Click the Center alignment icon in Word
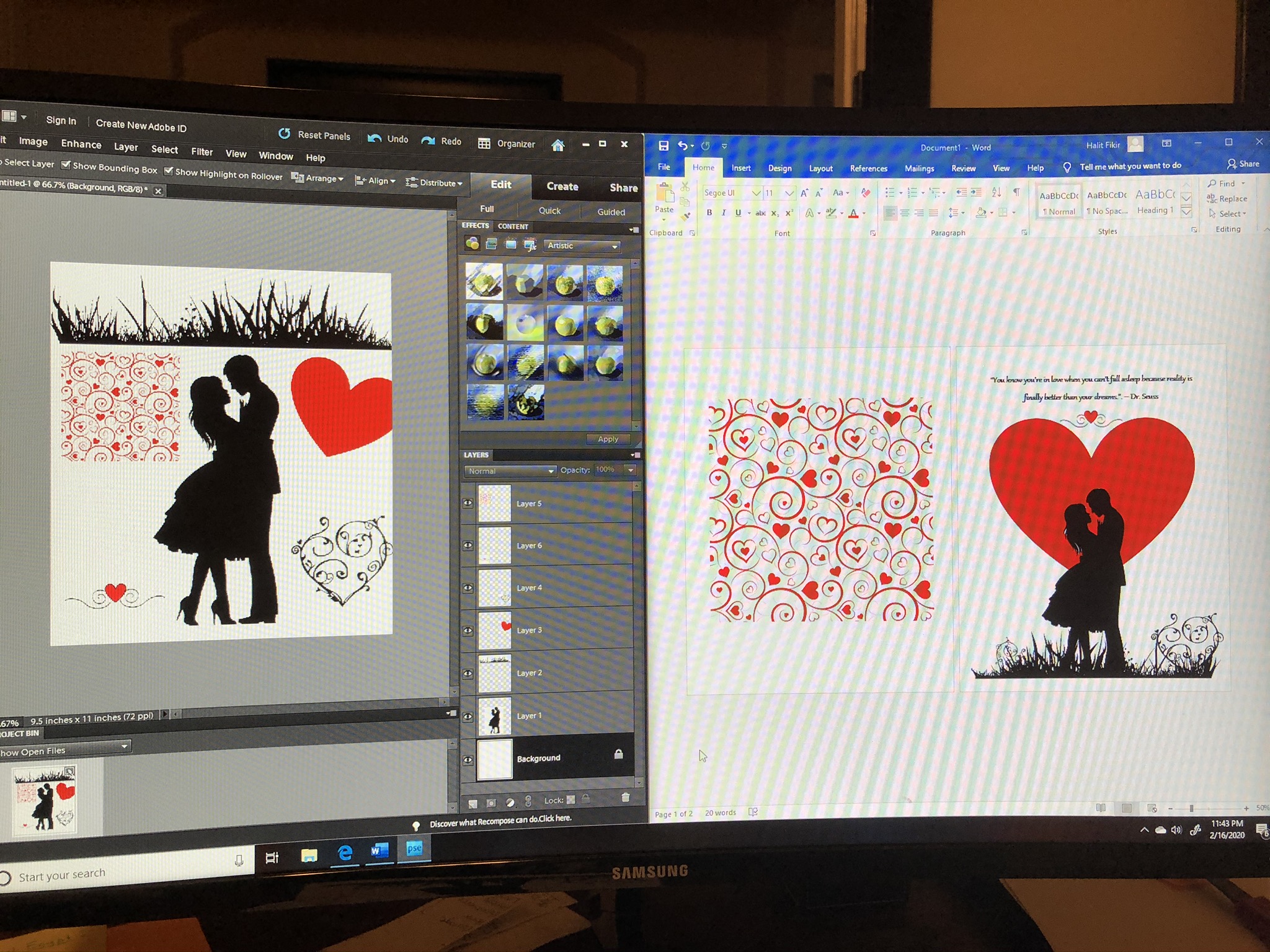 [905, 213]
